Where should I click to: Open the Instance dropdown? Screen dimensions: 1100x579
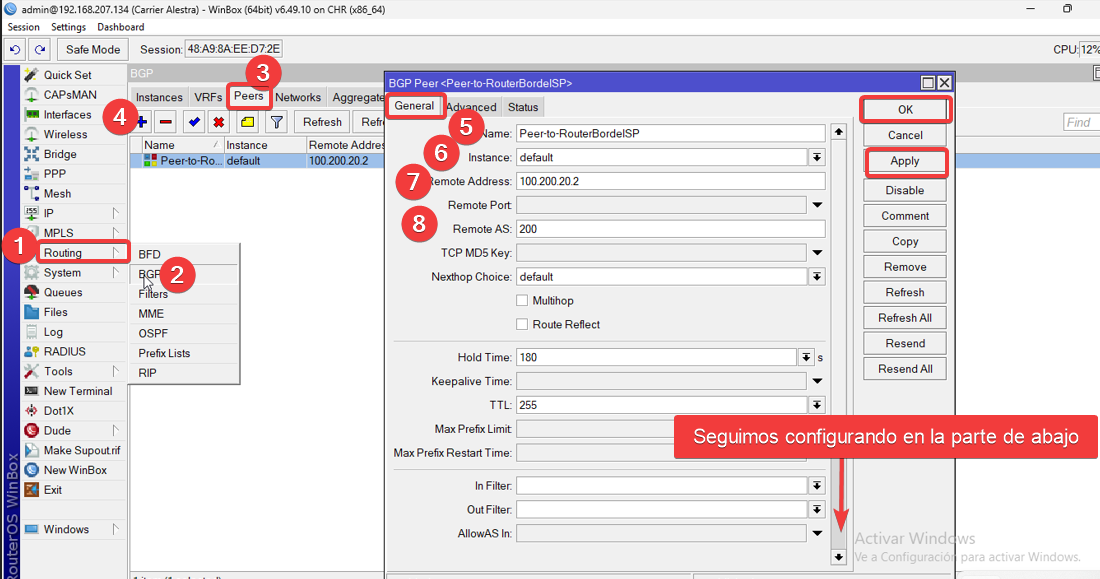coord(817,158)
